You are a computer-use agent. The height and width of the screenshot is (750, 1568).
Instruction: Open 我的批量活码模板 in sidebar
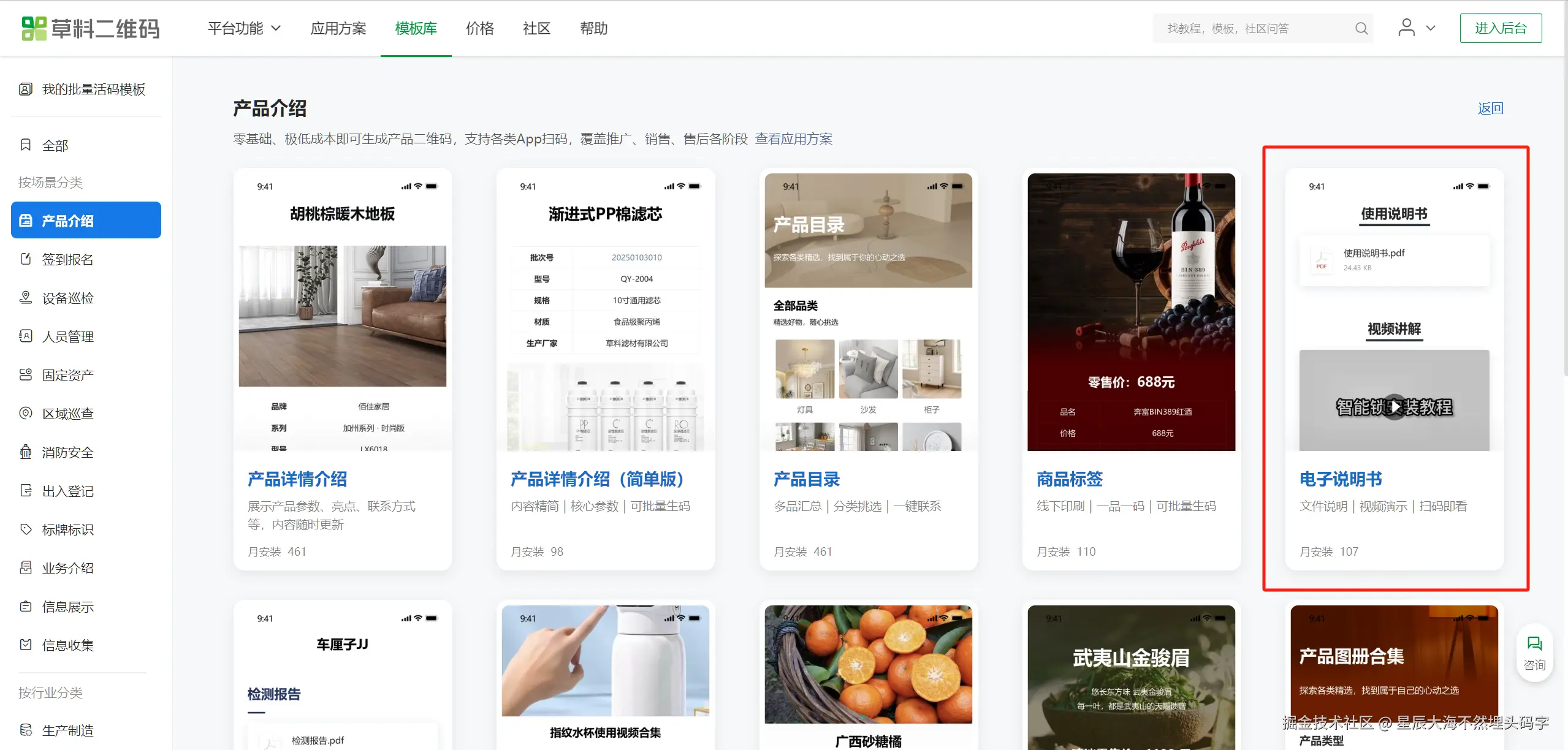pyautogui.click(x=93, y=89)
